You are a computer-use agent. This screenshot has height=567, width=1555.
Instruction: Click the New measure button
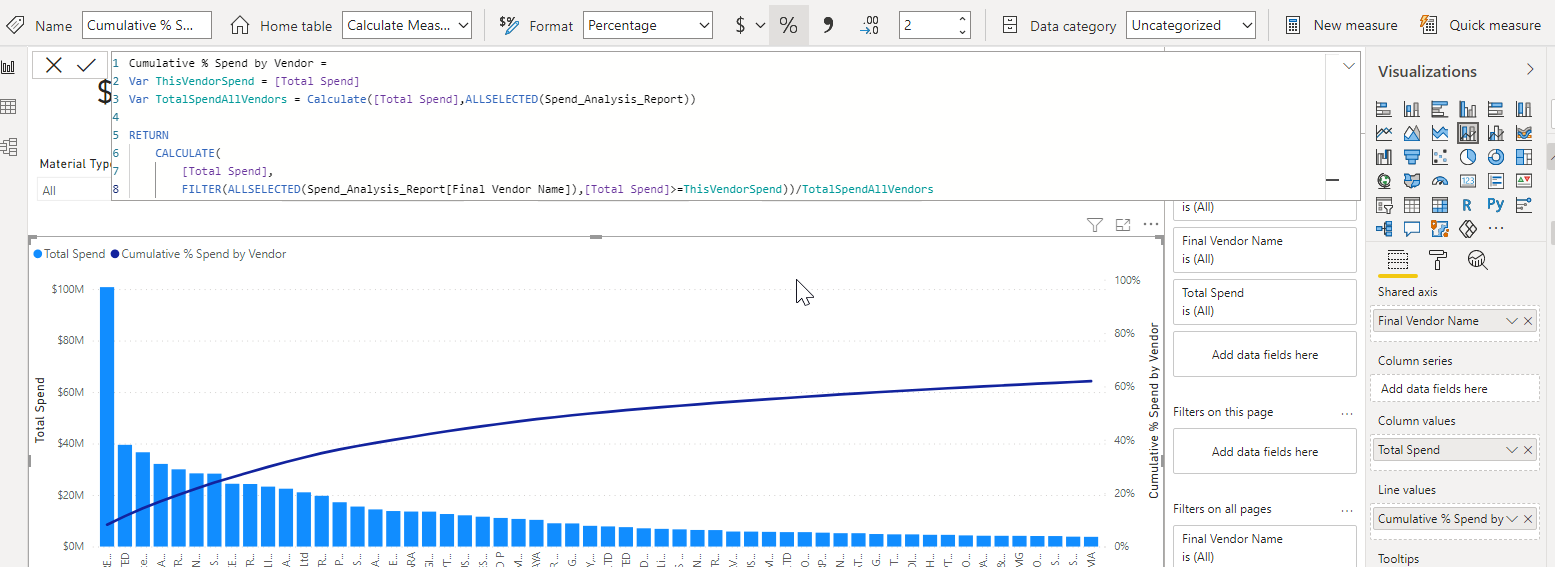coord(1342,25)
